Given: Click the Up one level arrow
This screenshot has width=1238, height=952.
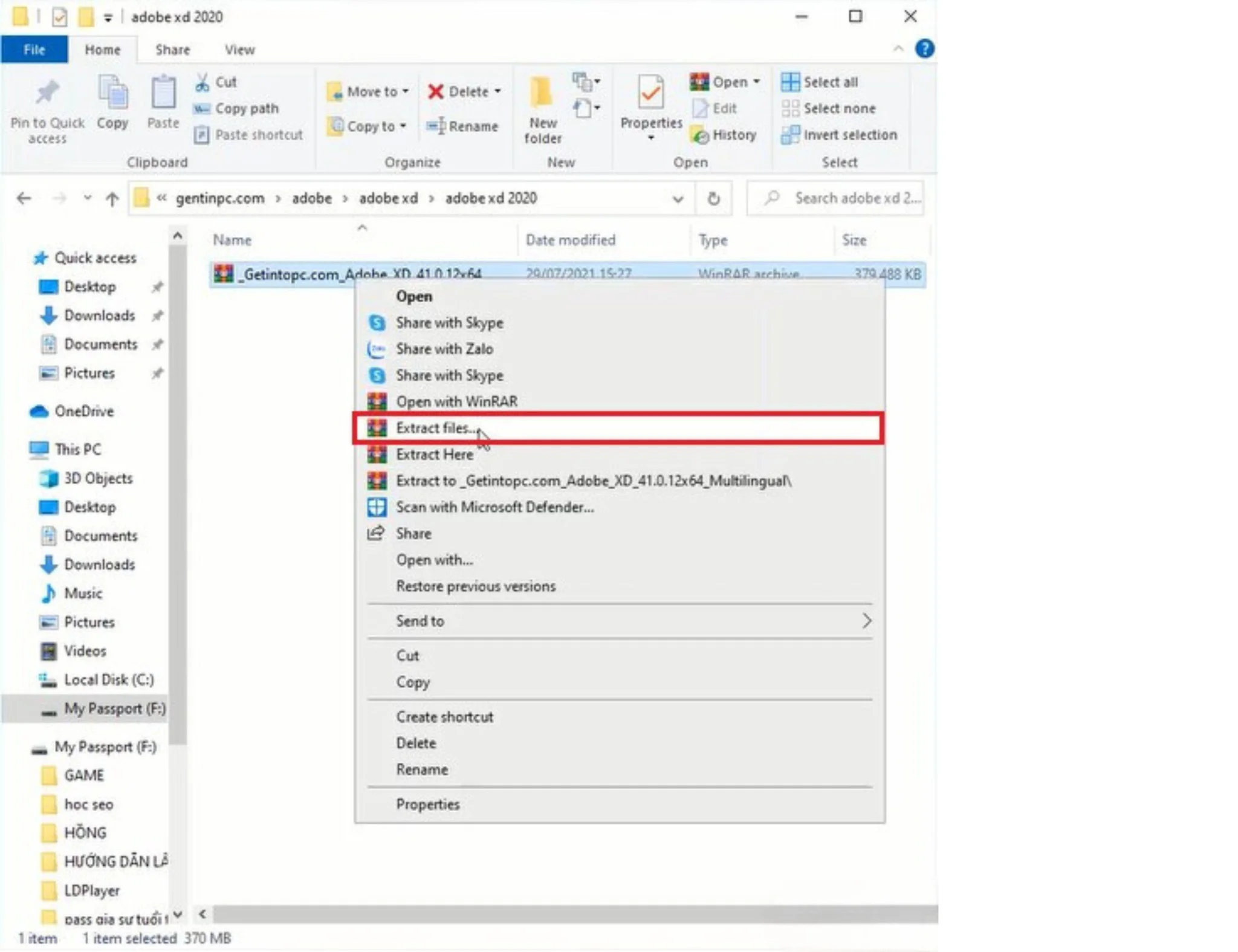Looking at the screenshot, I should (112, 198).
